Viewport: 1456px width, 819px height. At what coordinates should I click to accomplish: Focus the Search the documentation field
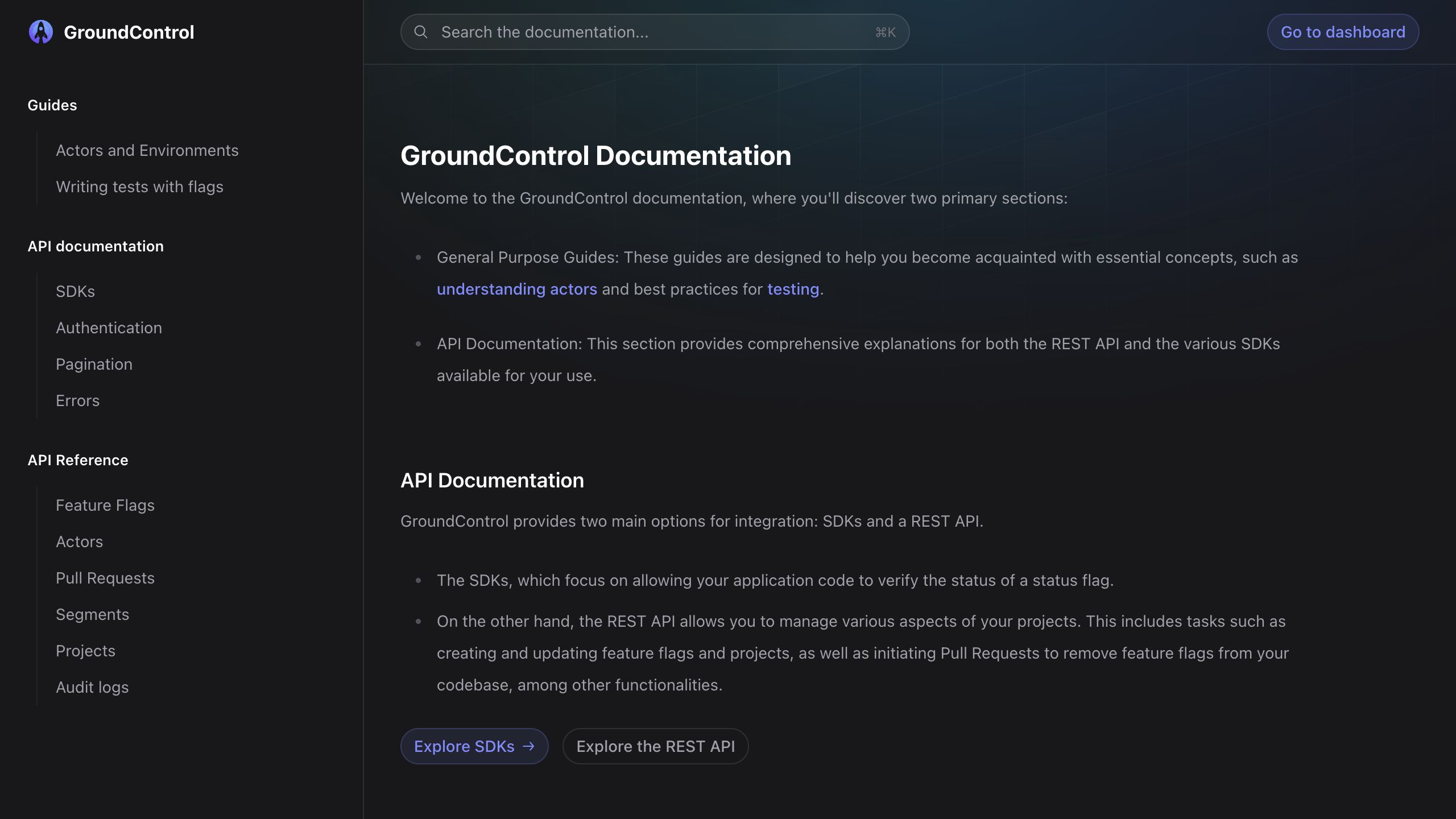coord(655,32)
